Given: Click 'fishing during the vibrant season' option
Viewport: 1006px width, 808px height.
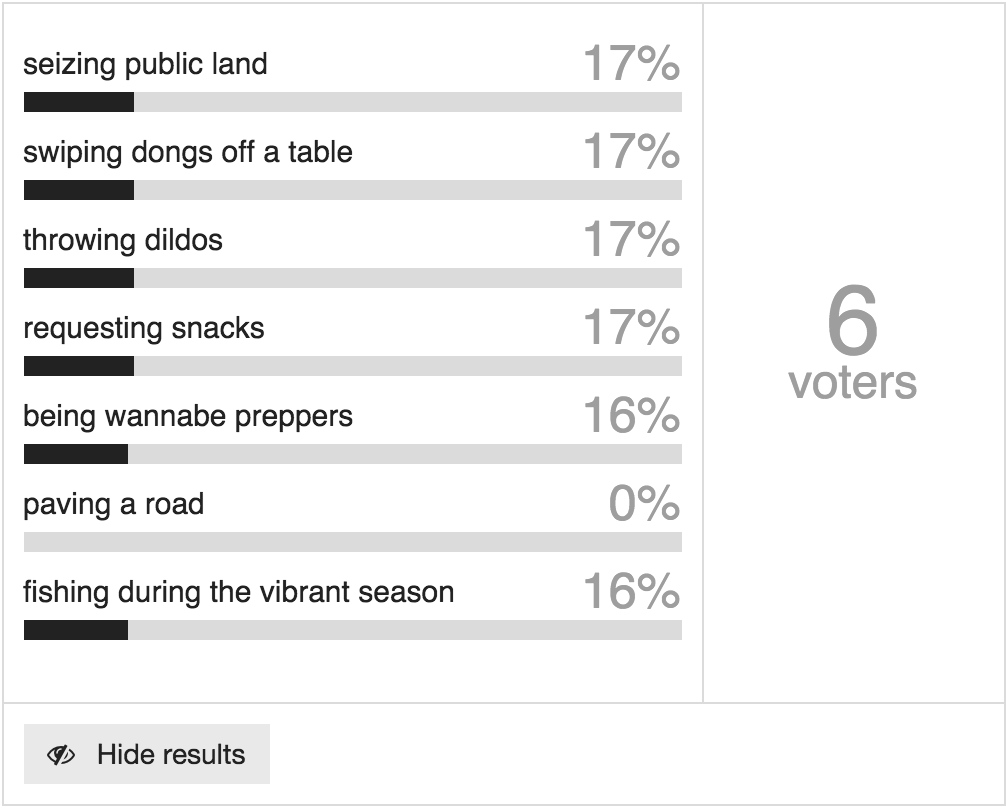Looking at the screenshot, I should (x=239, y=592).
